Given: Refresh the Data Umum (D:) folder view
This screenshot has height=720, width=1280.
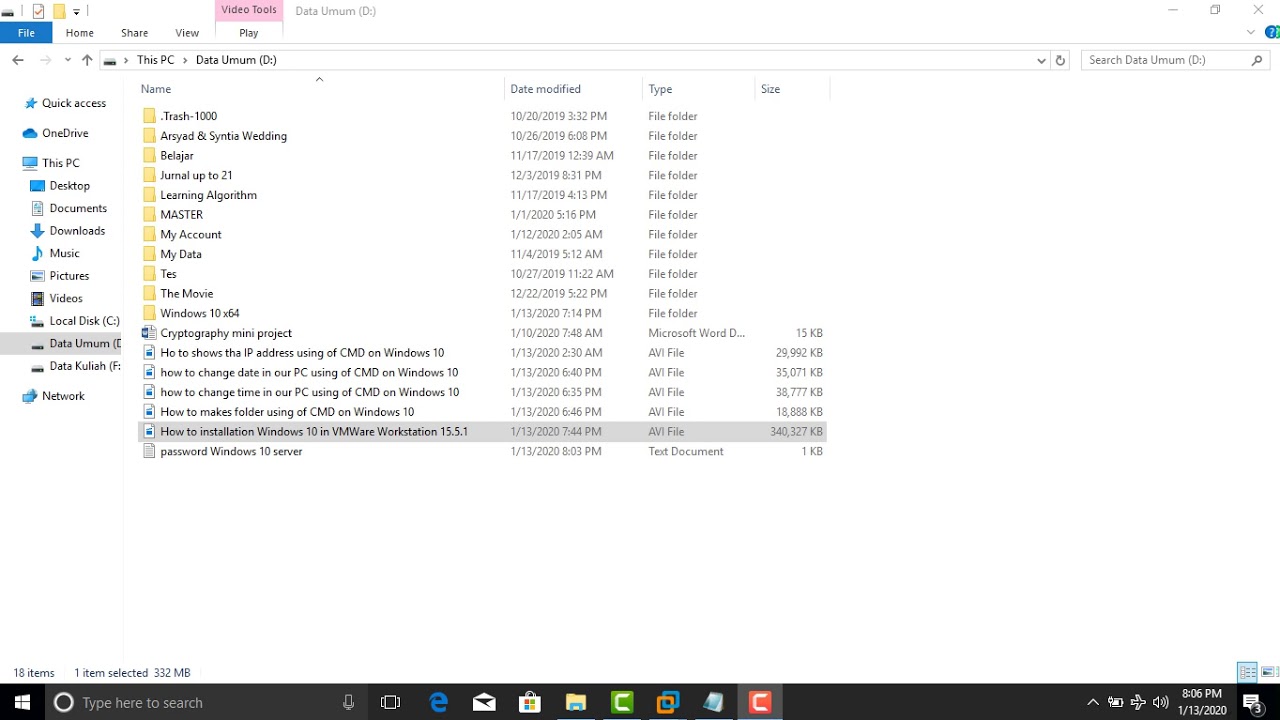Looking at the screenshot, I should 1061,60.
